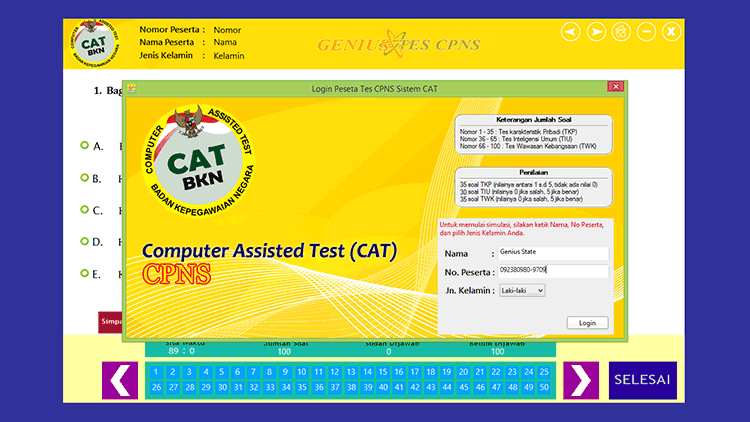Image resolution: width=750 pixels, height=422 pixels.
Task: Navigate to question number 30
Action: (x=221, y=388)
